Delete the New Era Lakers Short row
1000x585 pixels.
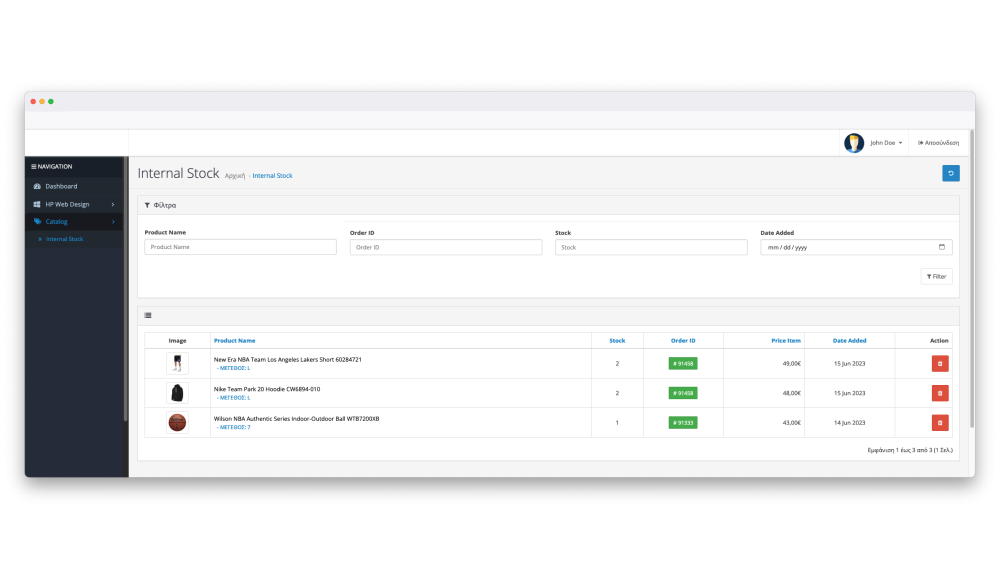click(x=939, y=364)
